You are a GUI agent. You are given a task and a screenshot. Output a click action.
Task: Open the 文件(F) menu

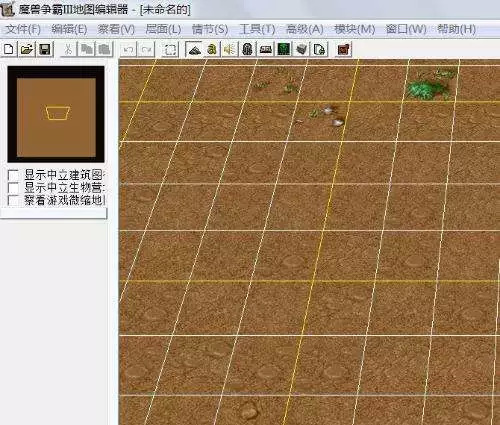click(x=23, y=29)
